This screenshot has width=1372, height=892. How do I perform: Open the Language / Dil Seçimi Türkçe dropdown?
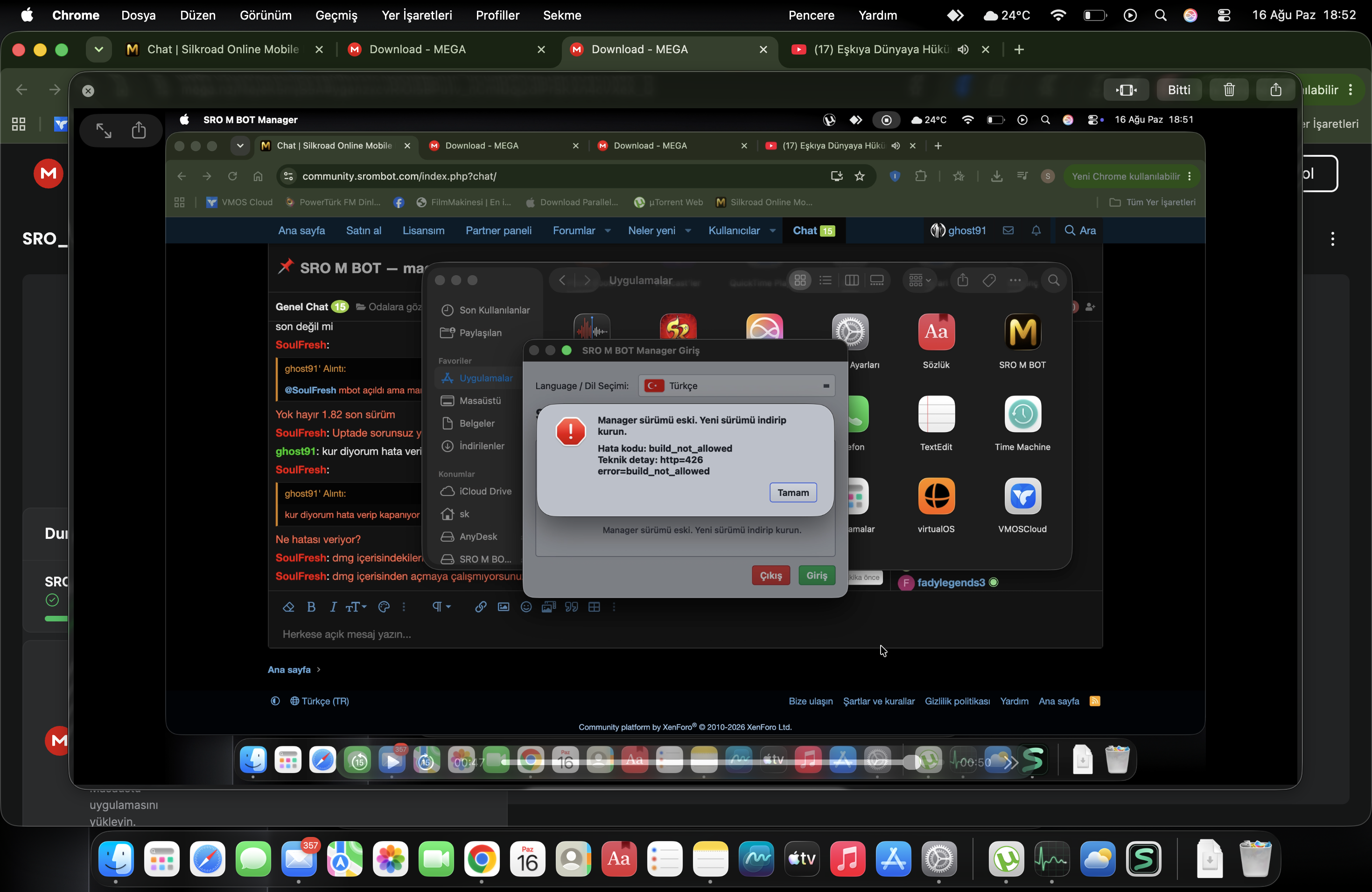click(x=736, y=385)
